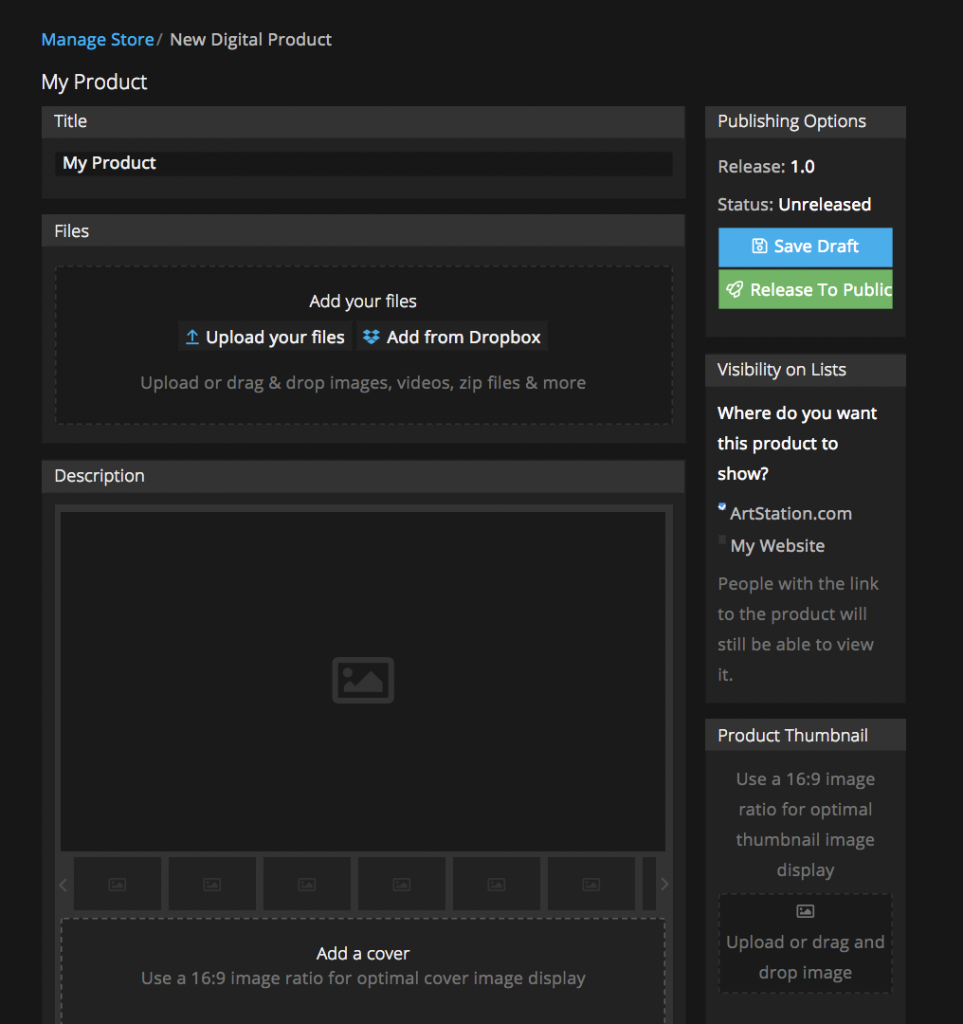
Task: Click the upload arrow icon beside Upload your files
Action: click(x=192, y=338)
